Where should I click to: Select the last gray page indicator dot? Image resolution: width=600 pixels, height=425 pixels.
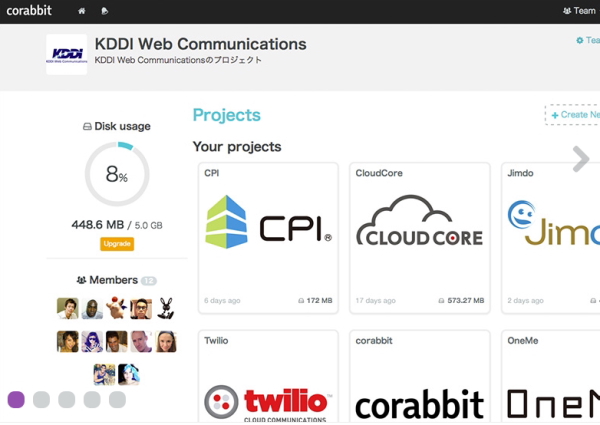[x=117, y=400]
